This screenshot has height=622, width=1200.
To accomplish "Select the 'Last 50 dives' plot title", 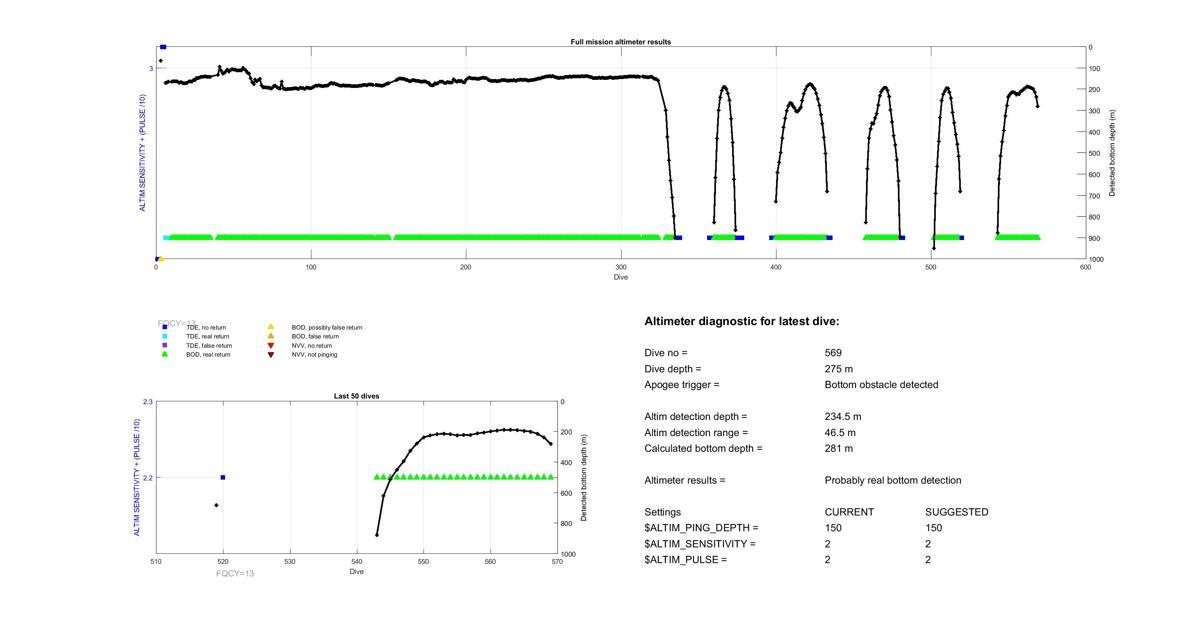I will coord(356,396).
